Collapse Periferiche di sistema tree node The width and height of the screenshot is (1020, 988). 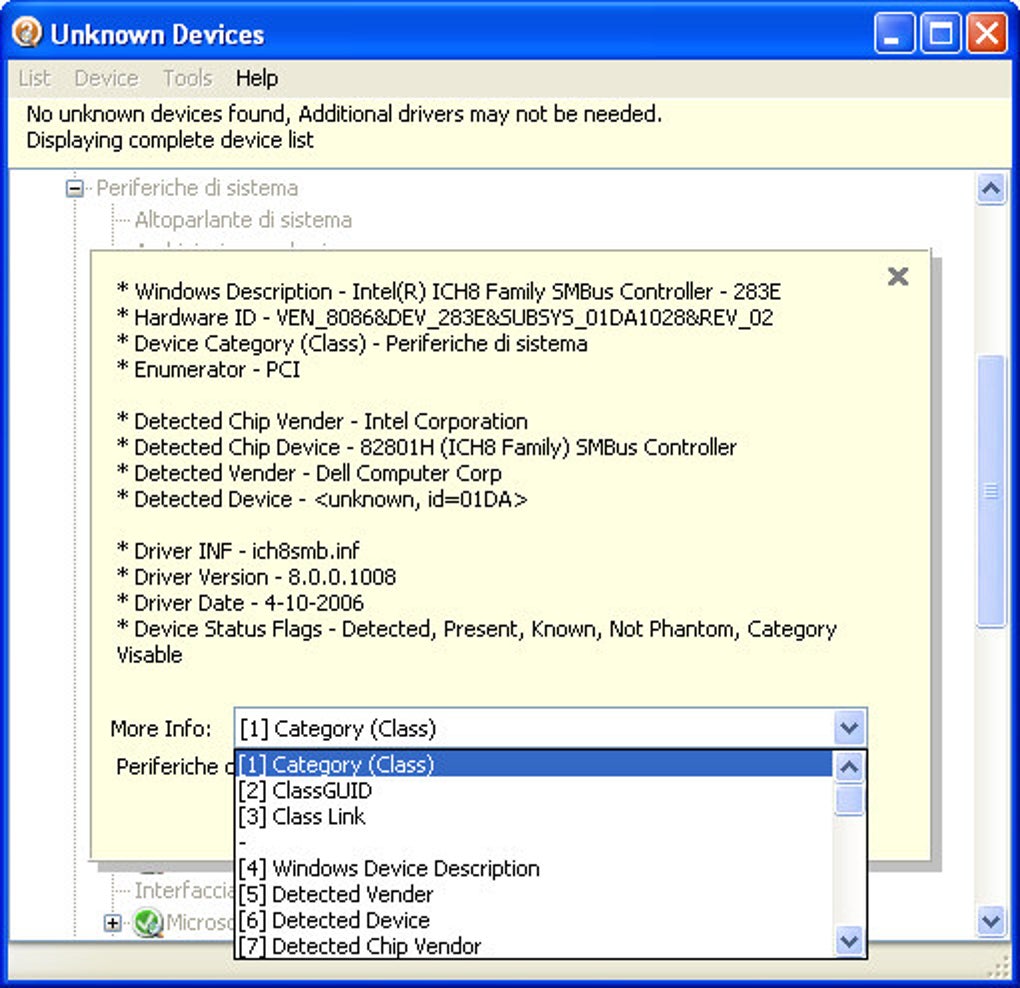(x=75, y=189)
